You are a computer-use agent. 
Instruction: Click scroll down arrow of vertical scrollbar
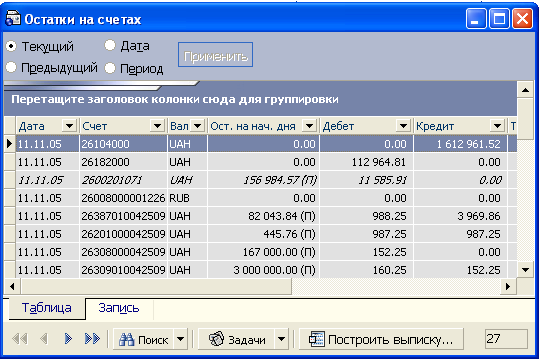525,270
